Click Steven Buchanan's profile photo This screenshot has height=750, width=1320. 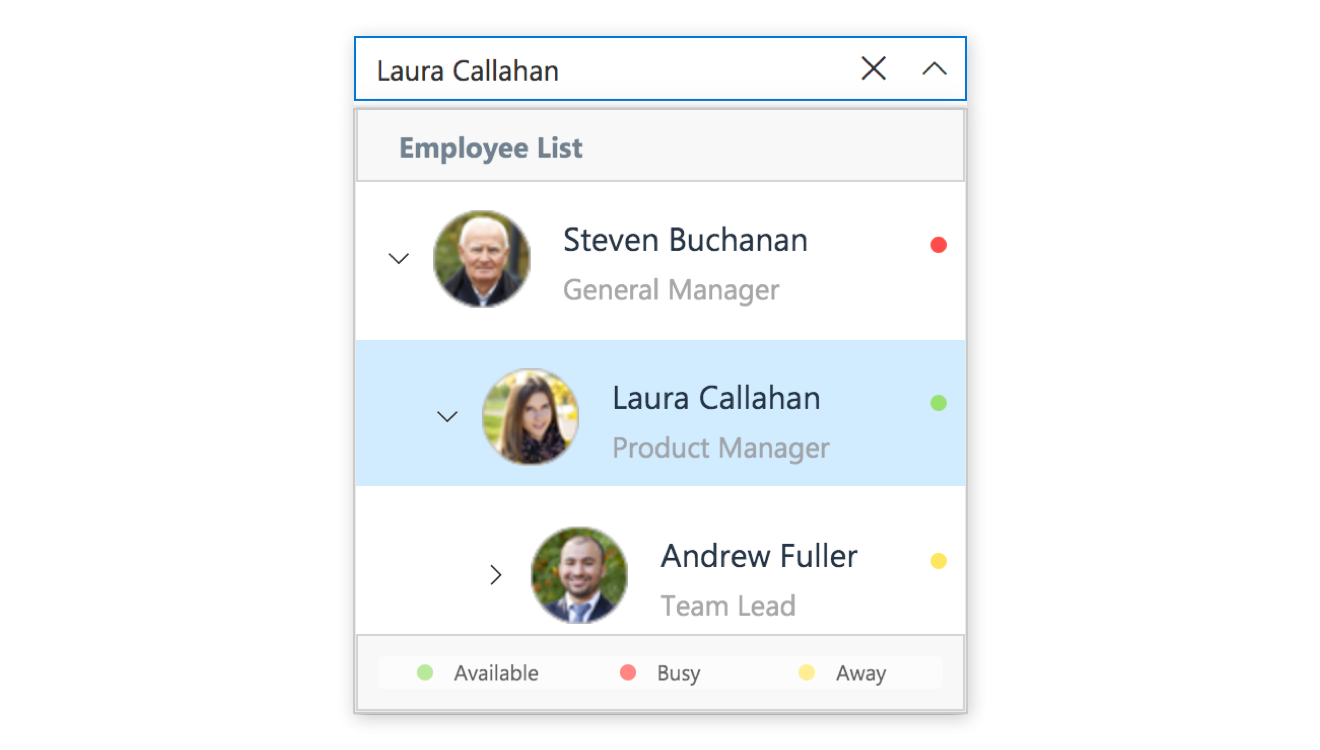pos(481,259)
